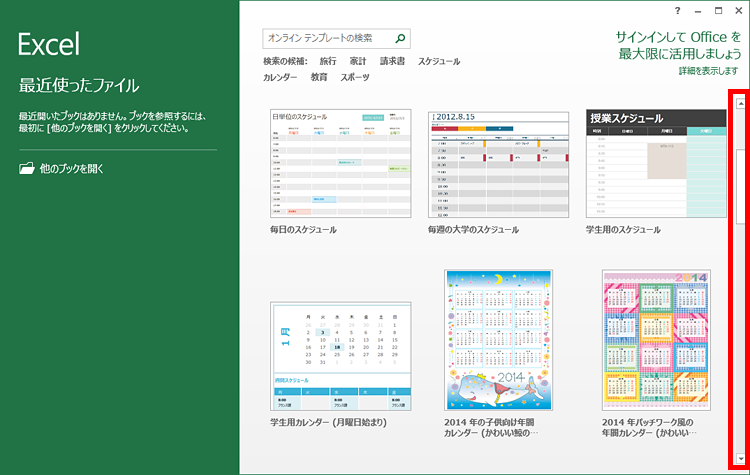750x475 pixels.
Task: Select the カレンダー suggested search
Action: 280,77
